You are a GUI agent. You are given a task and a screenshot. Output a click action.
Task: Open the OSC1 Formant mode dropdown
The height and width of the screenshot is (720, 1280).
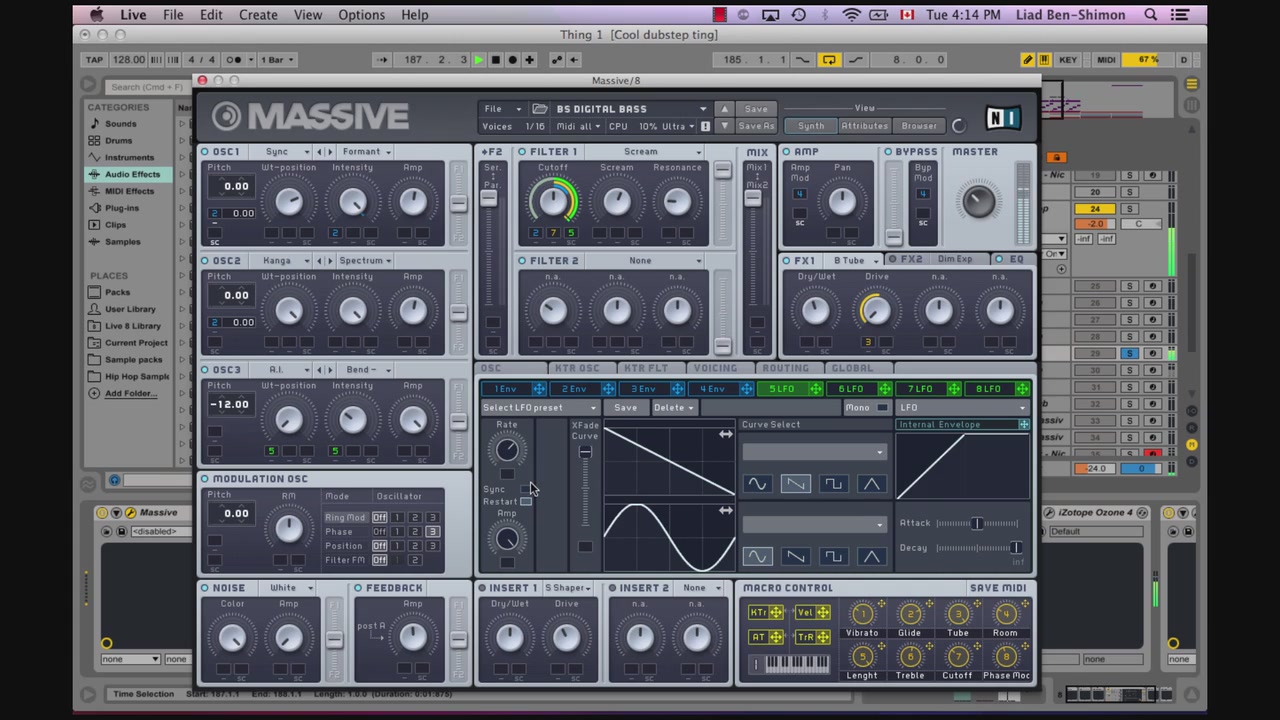367,152
